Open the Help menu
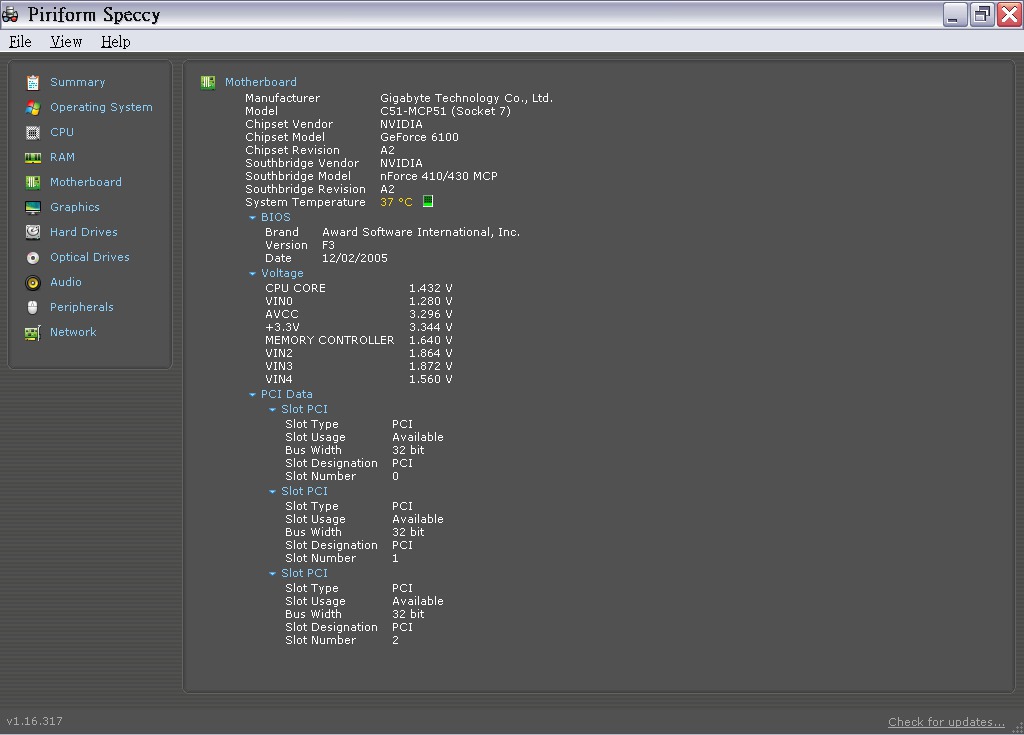Screen dimensions: 1024x735 click(115, 42)
